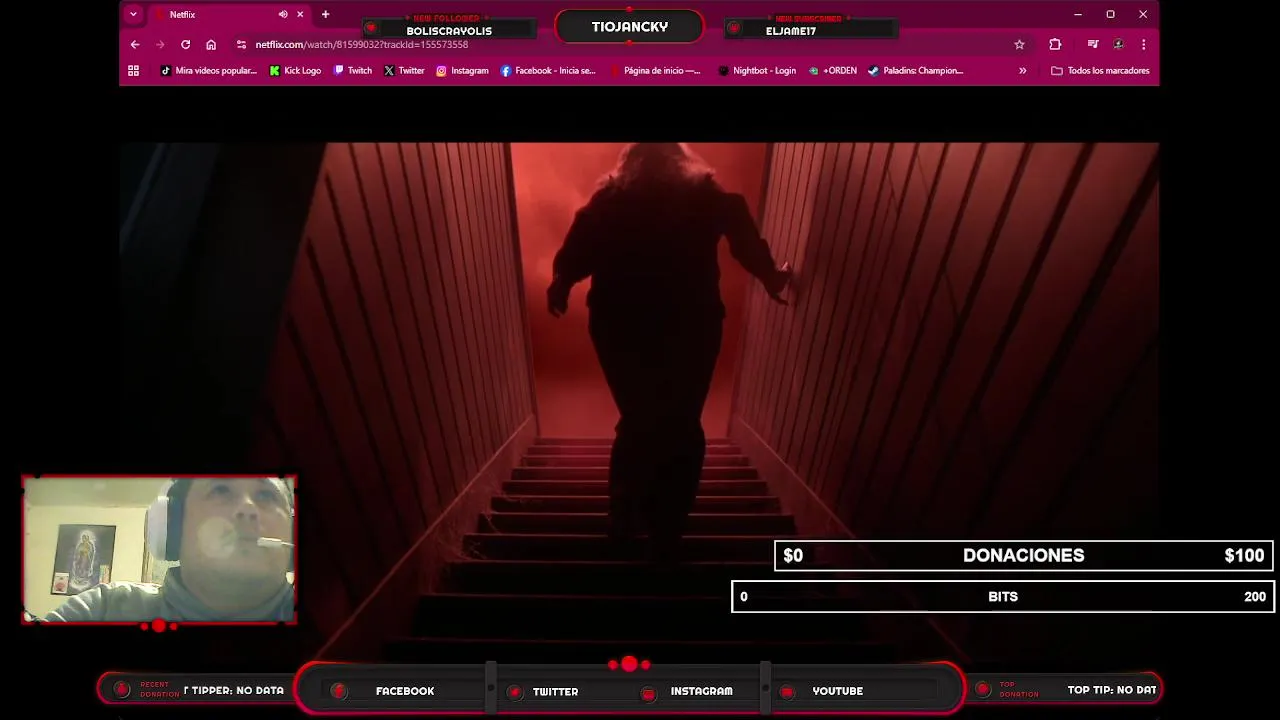
Task: Open the Kick Logo bookmark
Action: coord(295,70)
